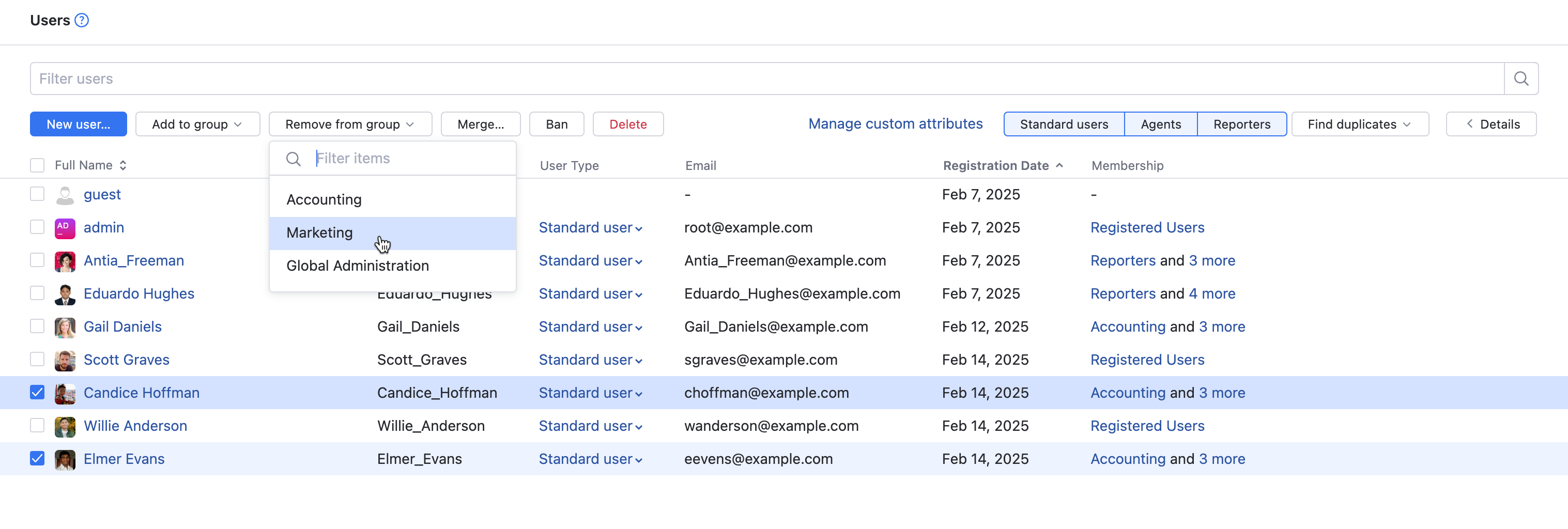The height and width of the screenshot is (529, 1568).
Task: Open Gail Daniels' Standard user type dropdown
Action: 590,327
